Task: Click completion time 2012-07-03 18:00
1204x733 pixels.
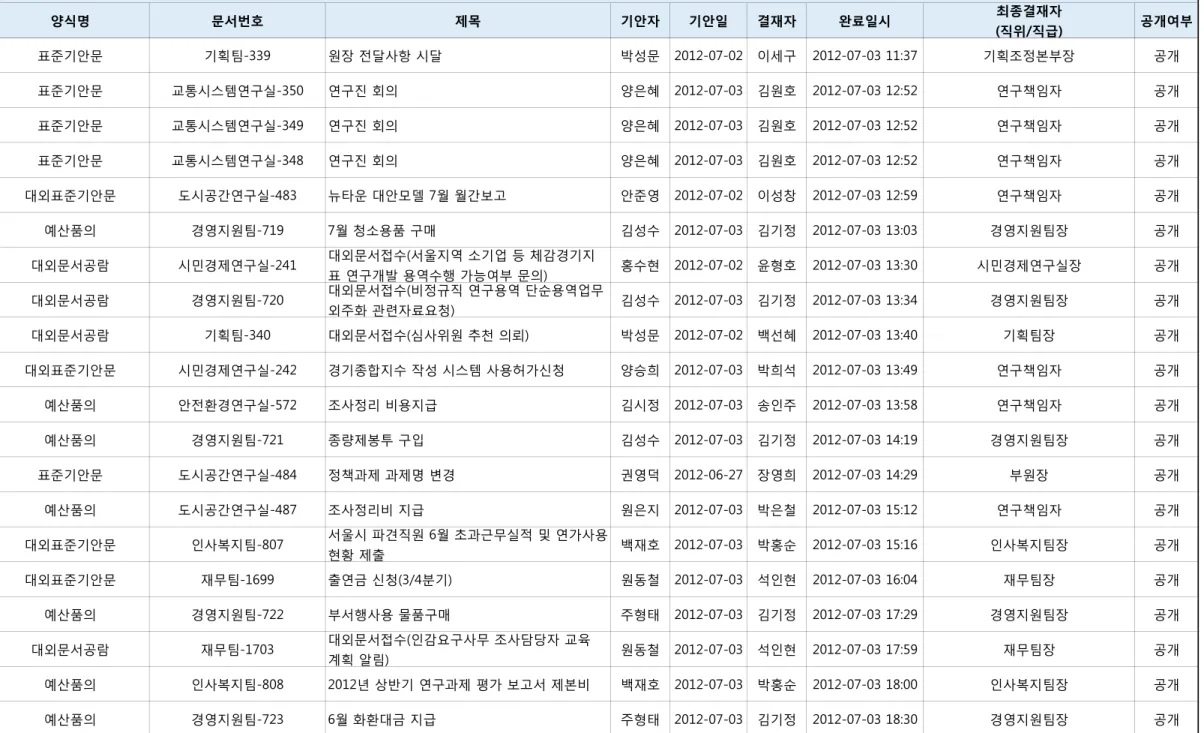Action: pyautogui.click(x=864, y=686)
